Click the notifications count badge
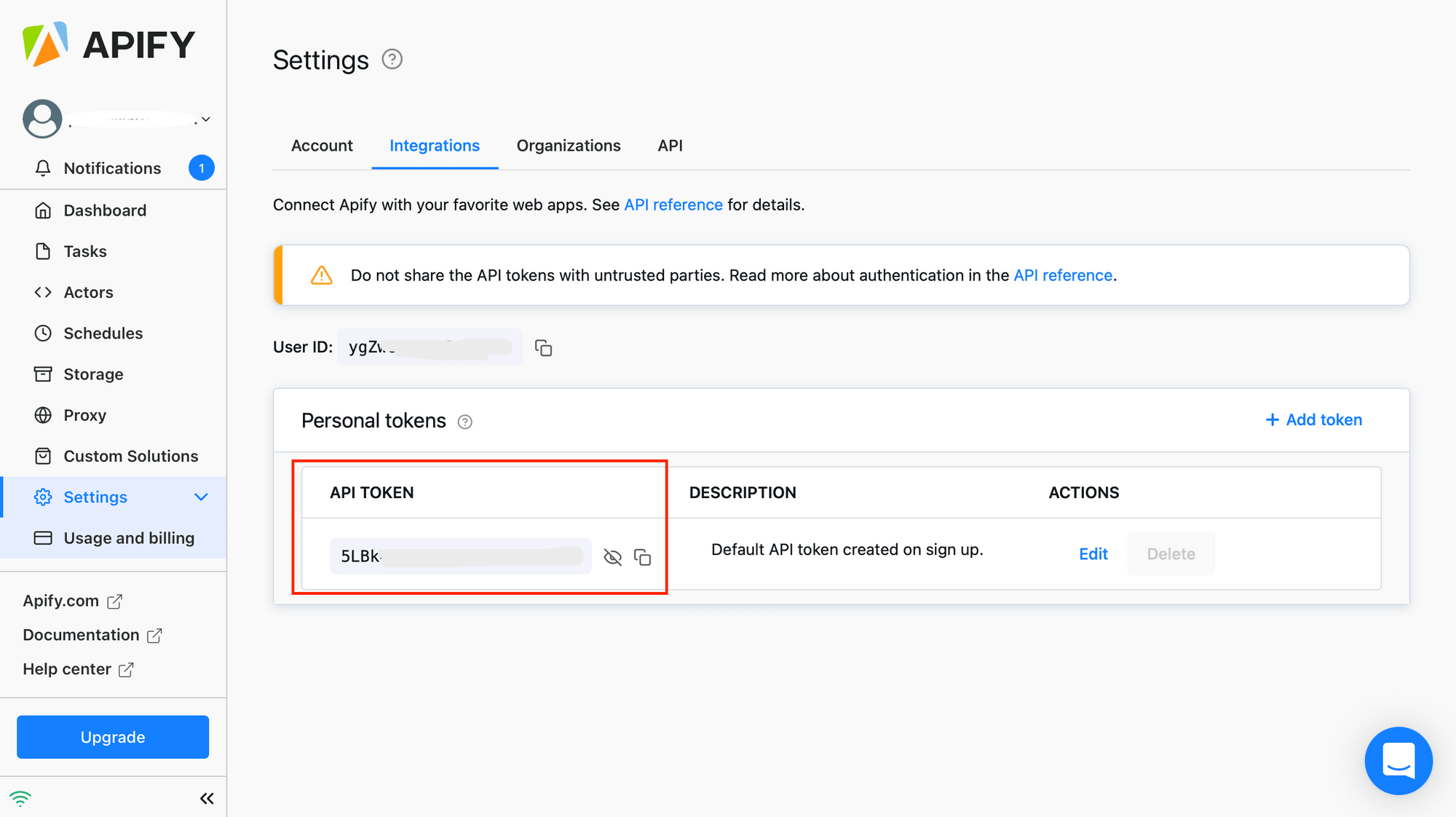Viewport: 1456px width, 817px height. [x=202, y=168]
